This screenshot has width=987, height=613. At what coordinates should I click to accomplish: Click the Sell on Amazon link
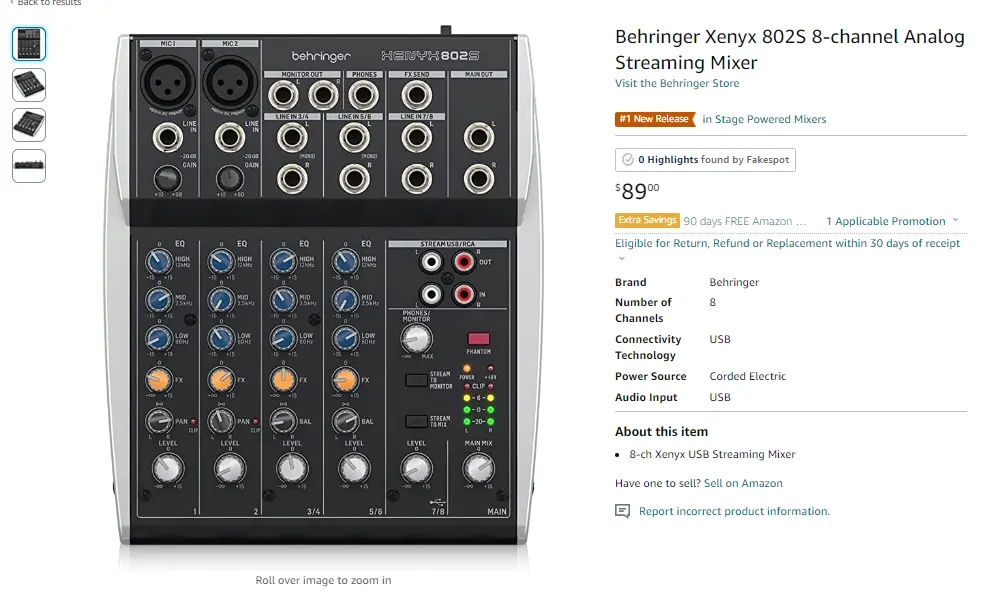(743, 483)
